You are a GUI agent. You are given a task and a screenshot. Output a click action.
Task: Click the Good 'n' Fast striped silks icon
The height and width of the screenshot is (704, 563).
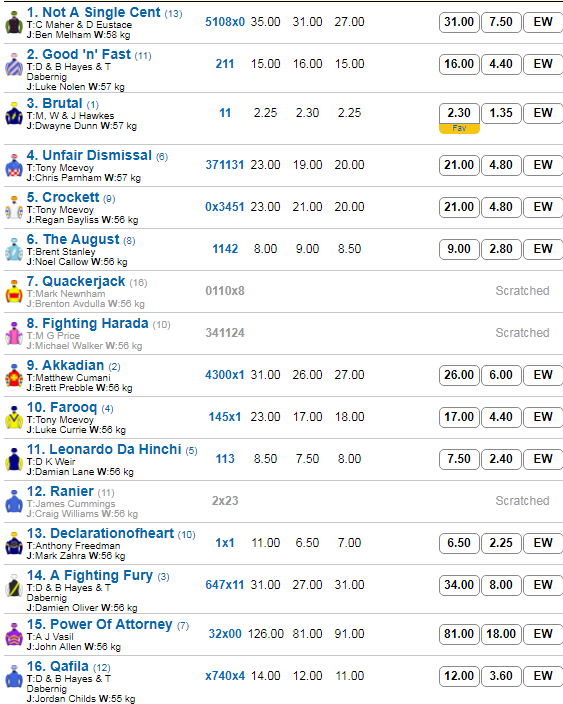(x=14, y=65)
